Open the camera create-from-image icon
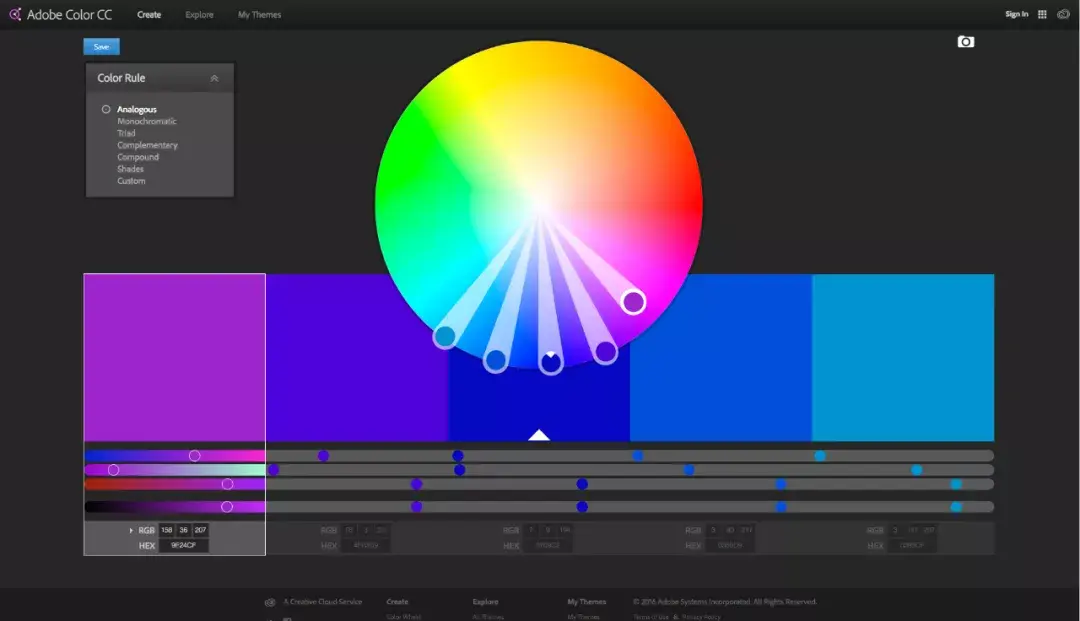1080x621 pixels. [x=966, y=42]
